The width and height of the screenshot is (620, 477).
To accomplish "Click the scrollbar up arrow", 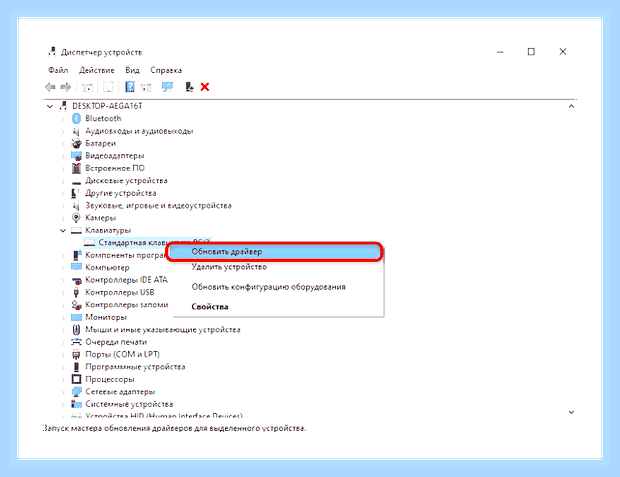I will (571, 106).
